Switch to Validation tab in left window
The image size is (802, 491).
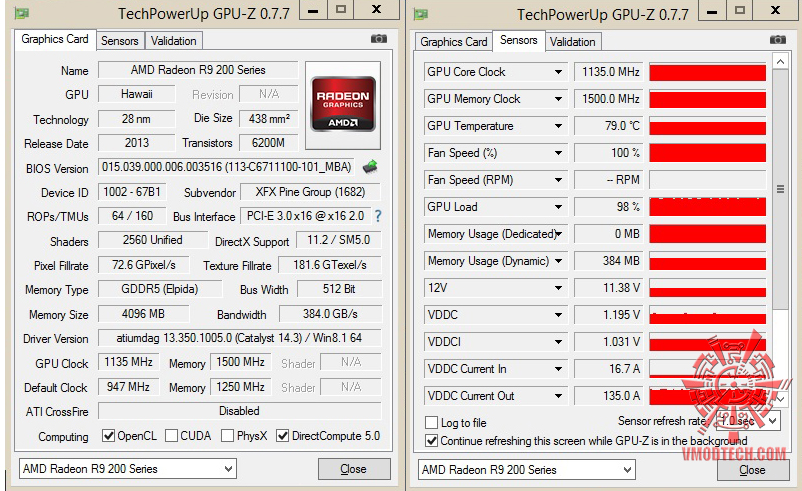(x=173, y=41)
